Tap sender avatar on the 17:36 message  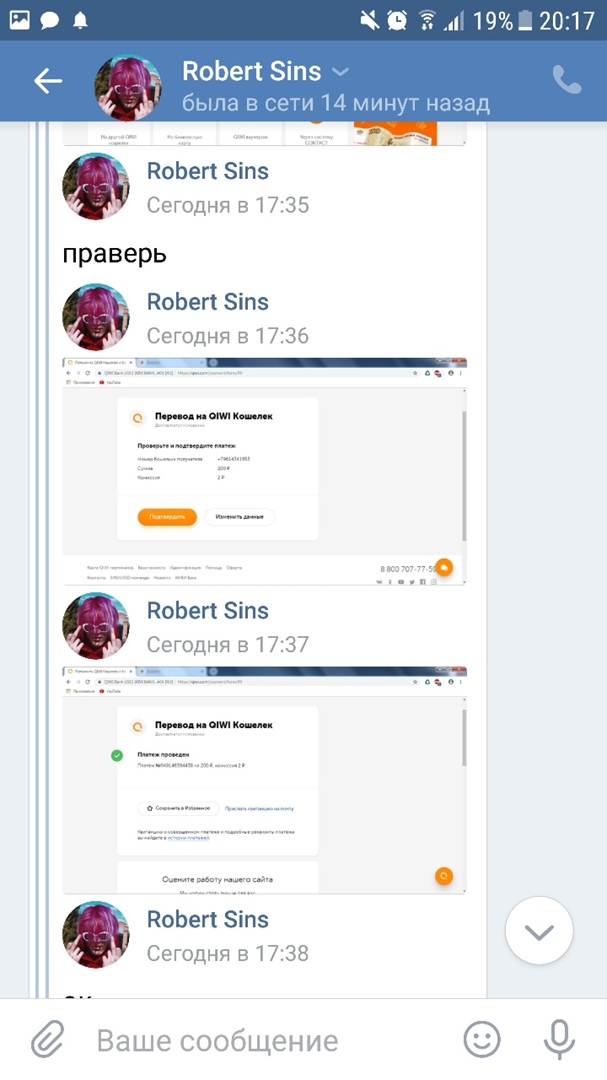(95, 317)
